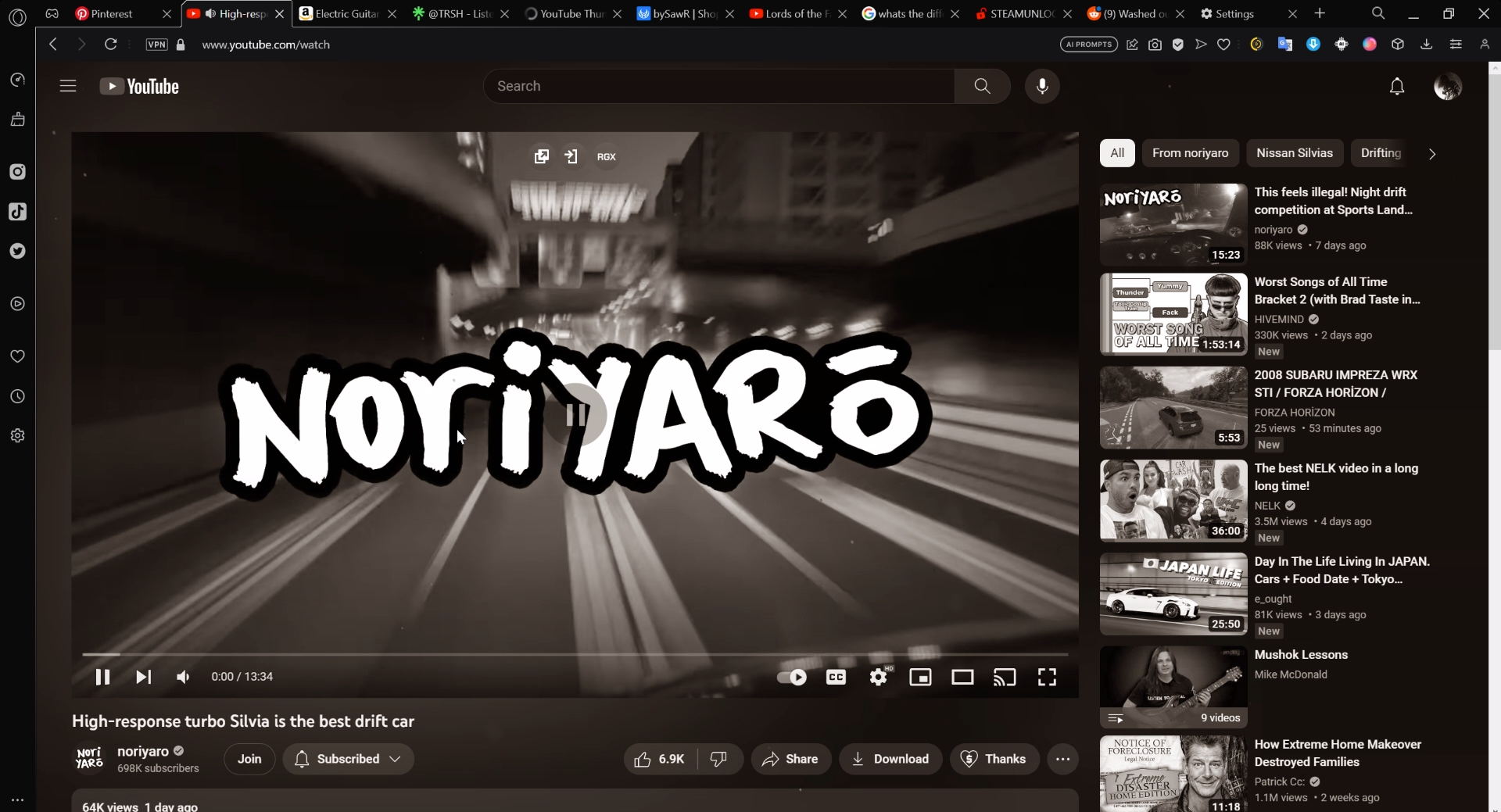Toggle the VPN badge

[157, 45]
